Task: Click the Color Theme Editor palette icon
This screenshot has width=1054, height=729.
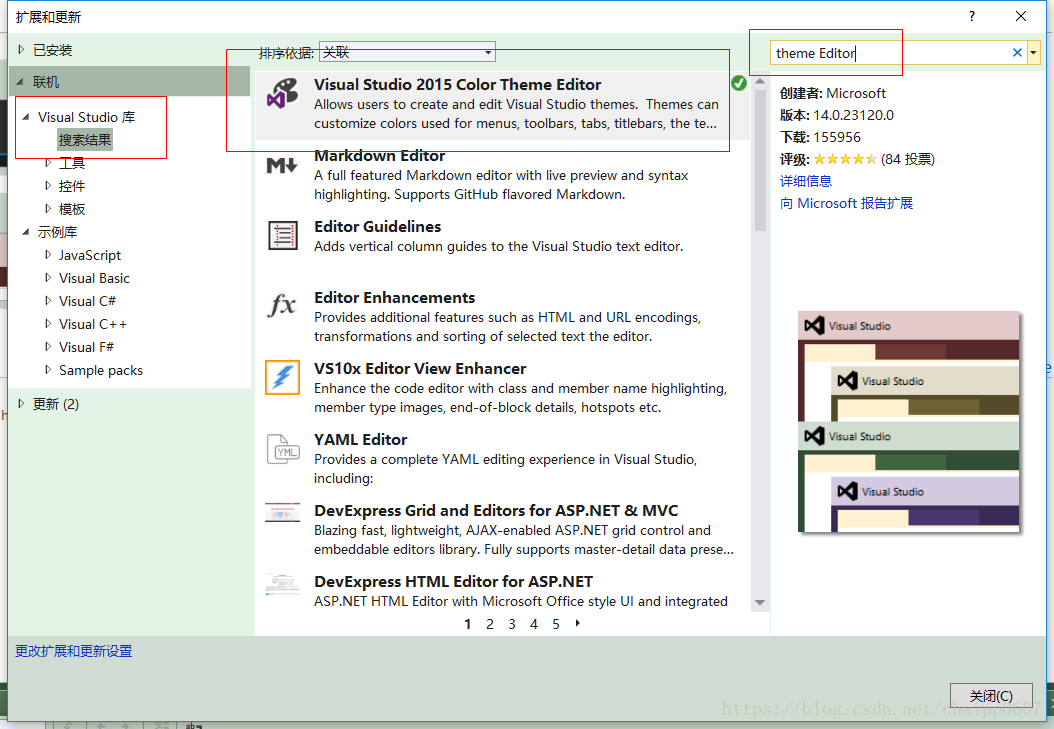Action: click(x=282, y=93)
